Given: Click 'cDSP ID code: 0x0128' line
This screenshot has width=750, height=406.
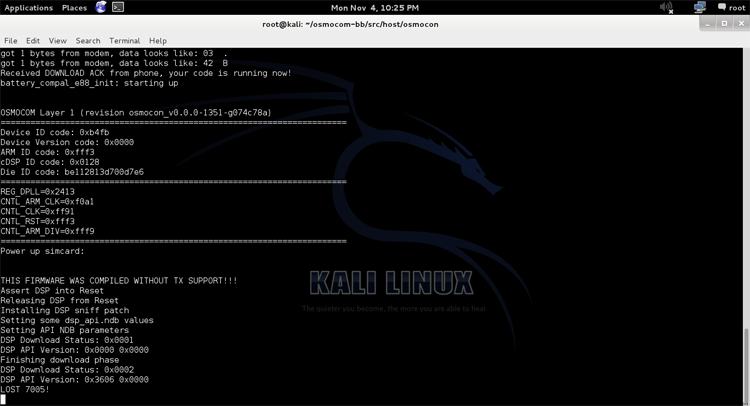Looking at the screenshot, I should click(50, 162).
